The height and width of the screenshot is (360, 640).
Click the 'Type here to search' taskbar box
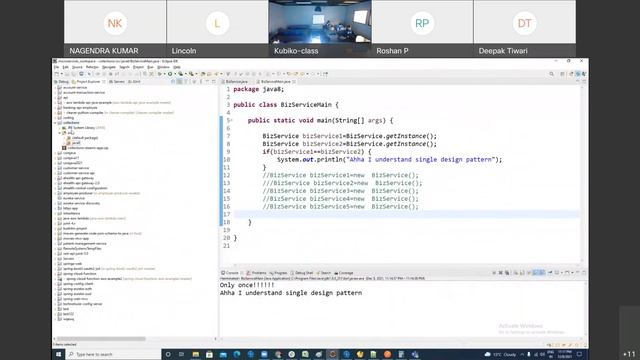coord(114,354)
